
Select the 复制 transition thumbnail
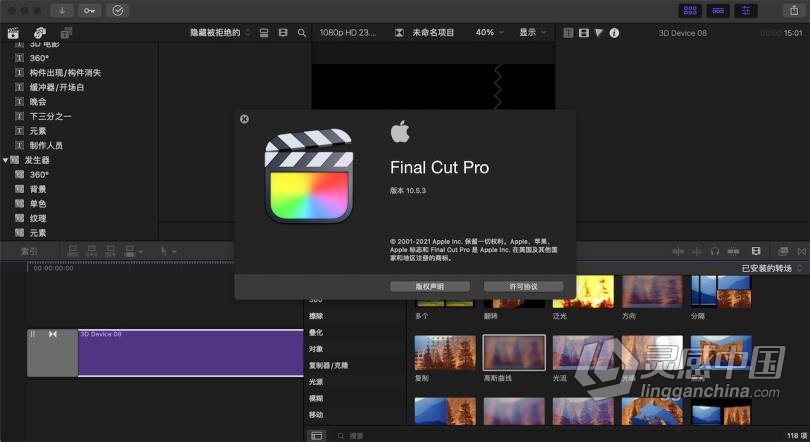(x=445, y=352)
